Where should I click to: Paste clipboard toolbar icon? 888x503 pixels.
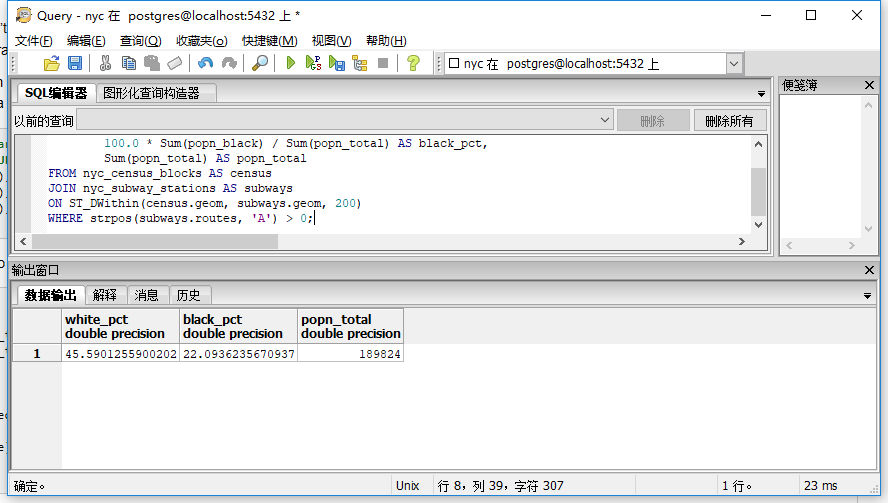pyautogui.click(x=152, y=63)
